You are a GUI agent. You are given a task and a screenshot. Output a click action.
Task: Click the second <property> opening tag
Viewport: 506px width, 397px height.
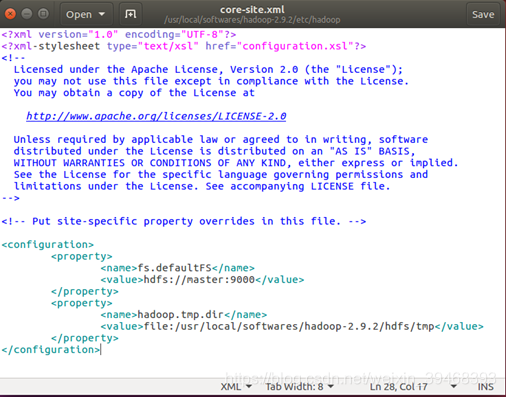click(82, 303)
